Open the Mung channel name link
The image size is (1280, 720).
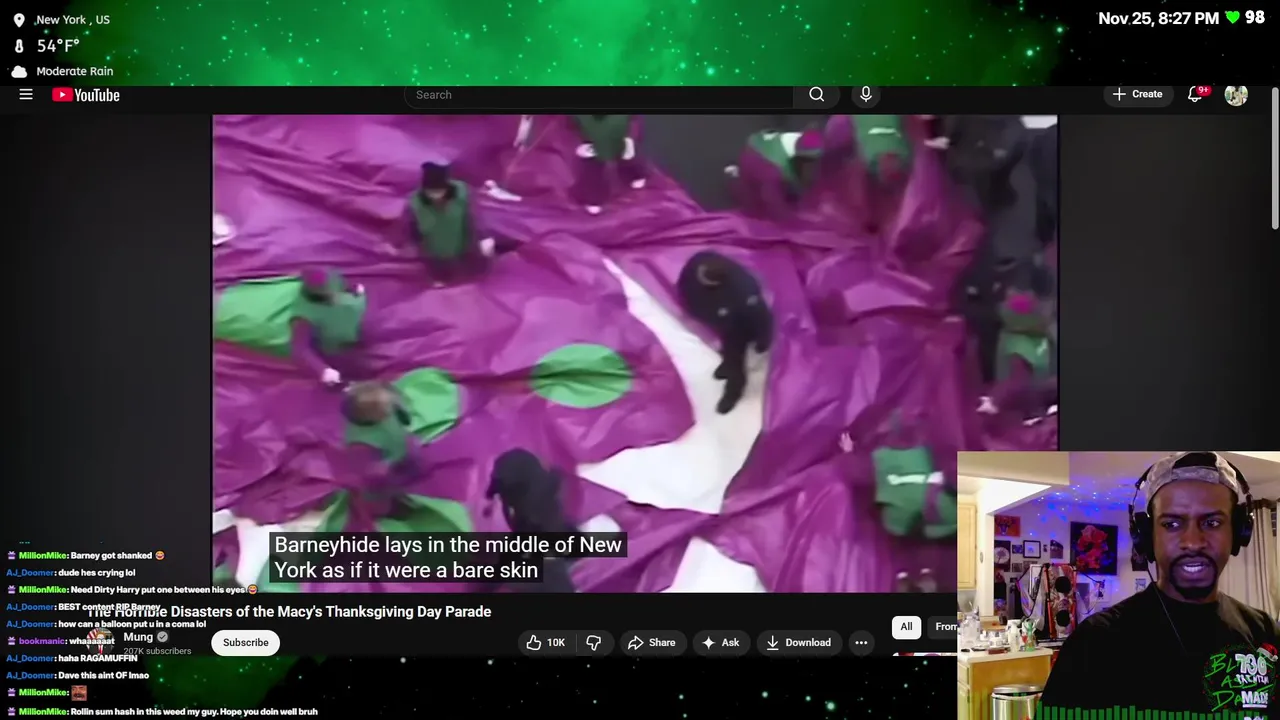(x=138, y=637)
